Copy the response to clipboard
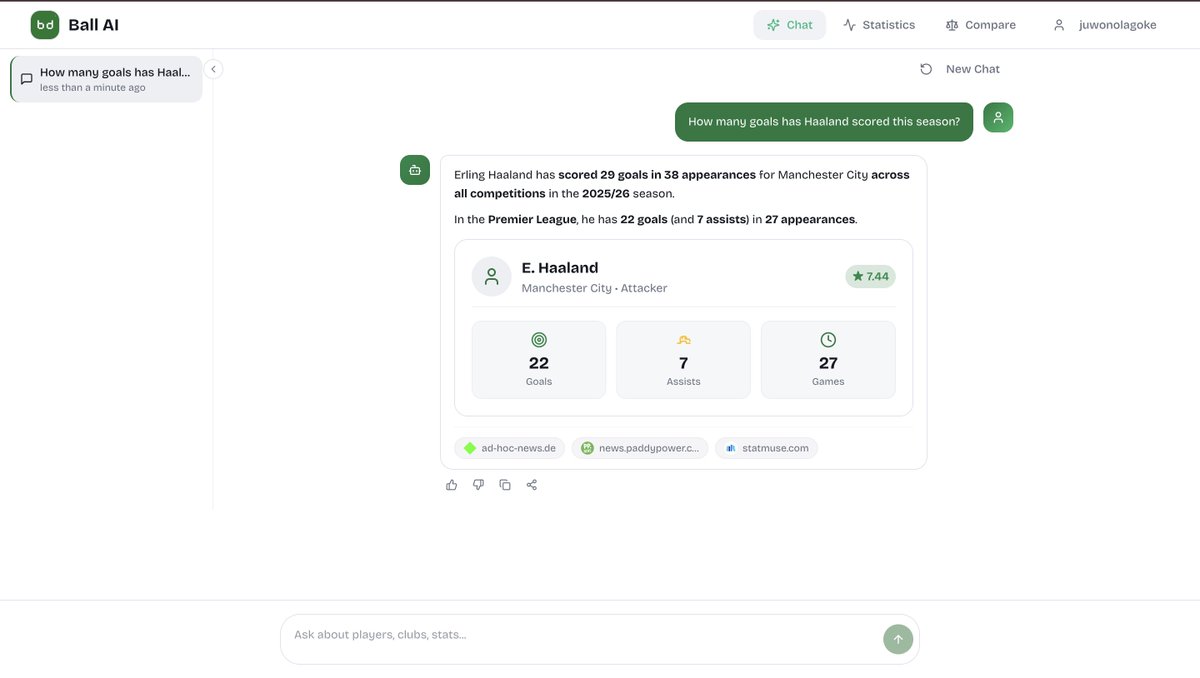 [505, 485]
